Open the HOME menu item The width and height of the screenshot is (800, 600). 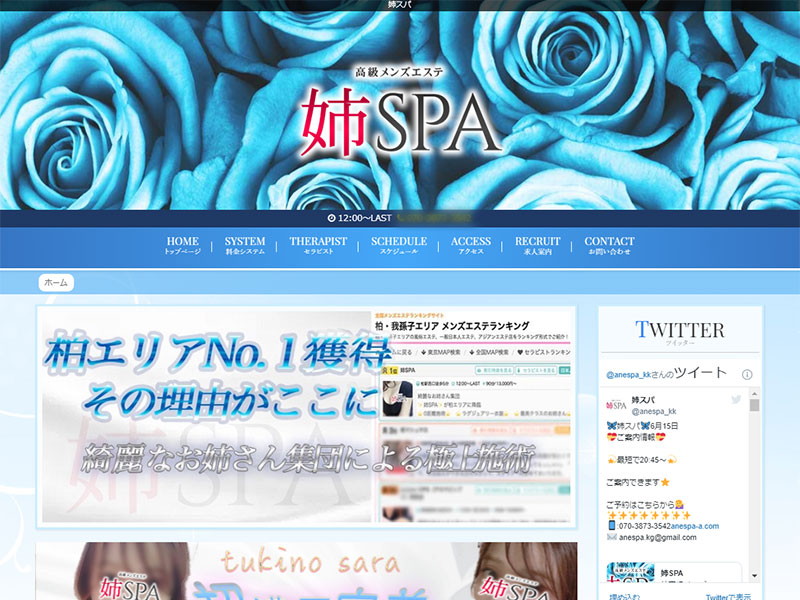tap(182, 246)
